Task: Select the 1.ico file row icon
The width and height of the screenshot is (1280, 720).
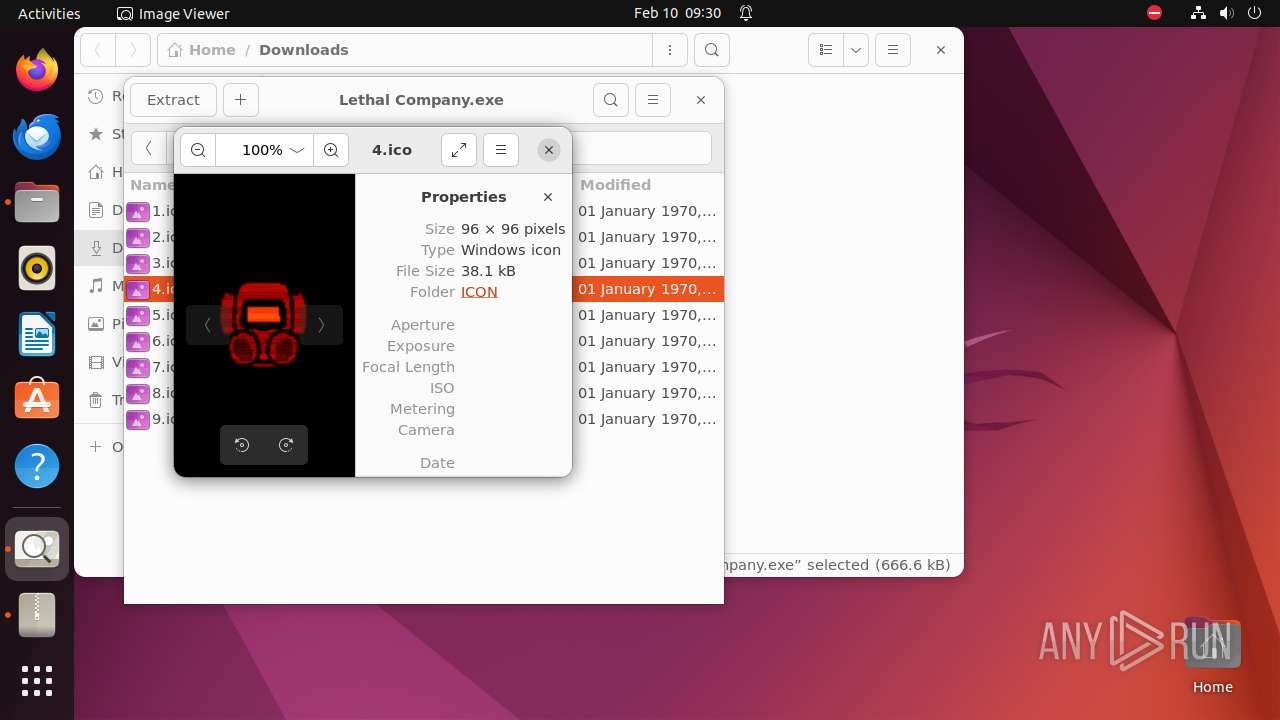Action: (138, 211)
